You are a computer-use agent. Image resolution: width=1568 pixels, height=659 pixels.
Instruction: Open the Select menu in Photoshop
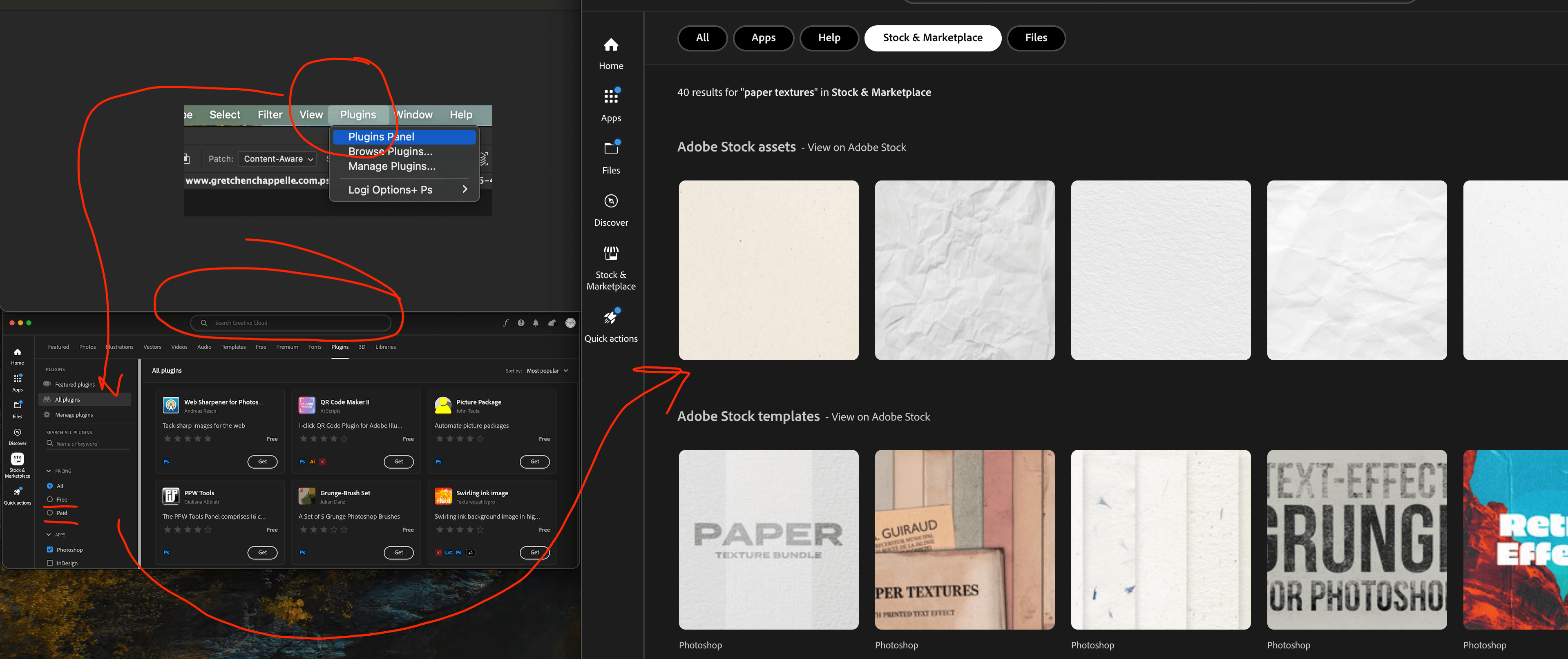(x=225, y=114)
